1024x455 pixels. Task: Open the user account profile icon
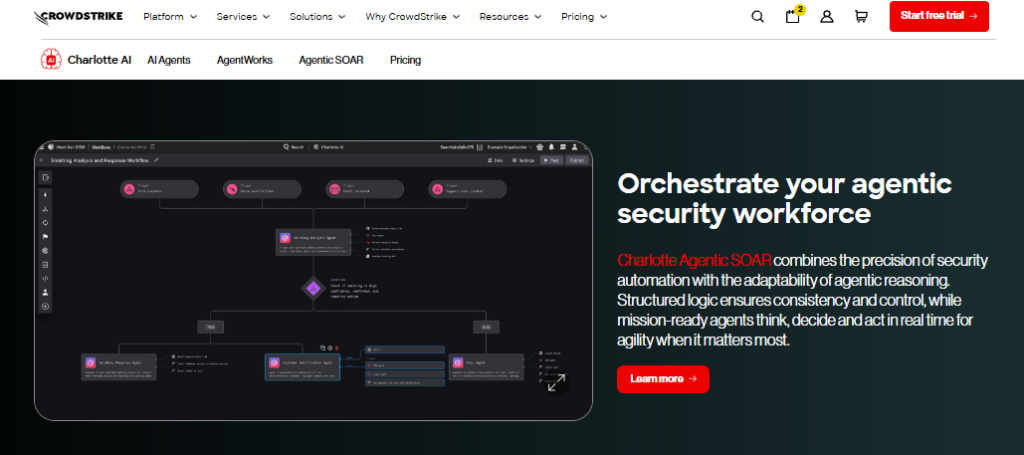point(827,17)
